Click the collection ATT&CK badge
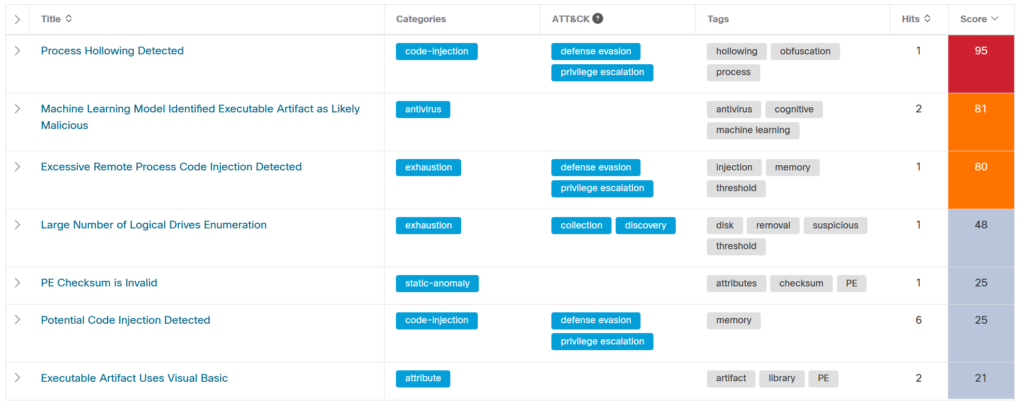Screen dimensions: 1024x403 coord(581,225)
